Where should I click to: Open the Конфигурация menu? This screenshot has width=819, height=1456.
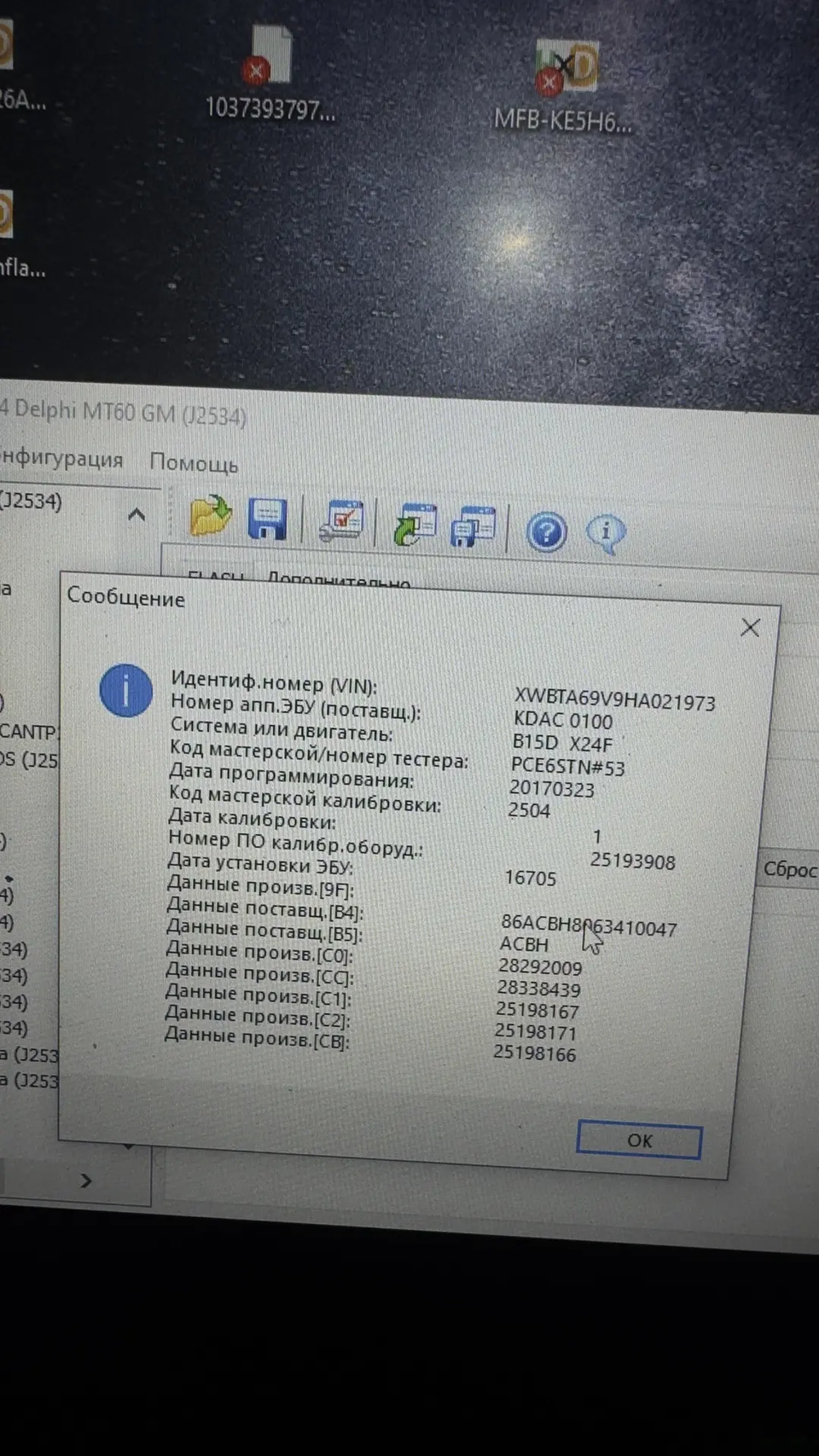pos(61,459)
